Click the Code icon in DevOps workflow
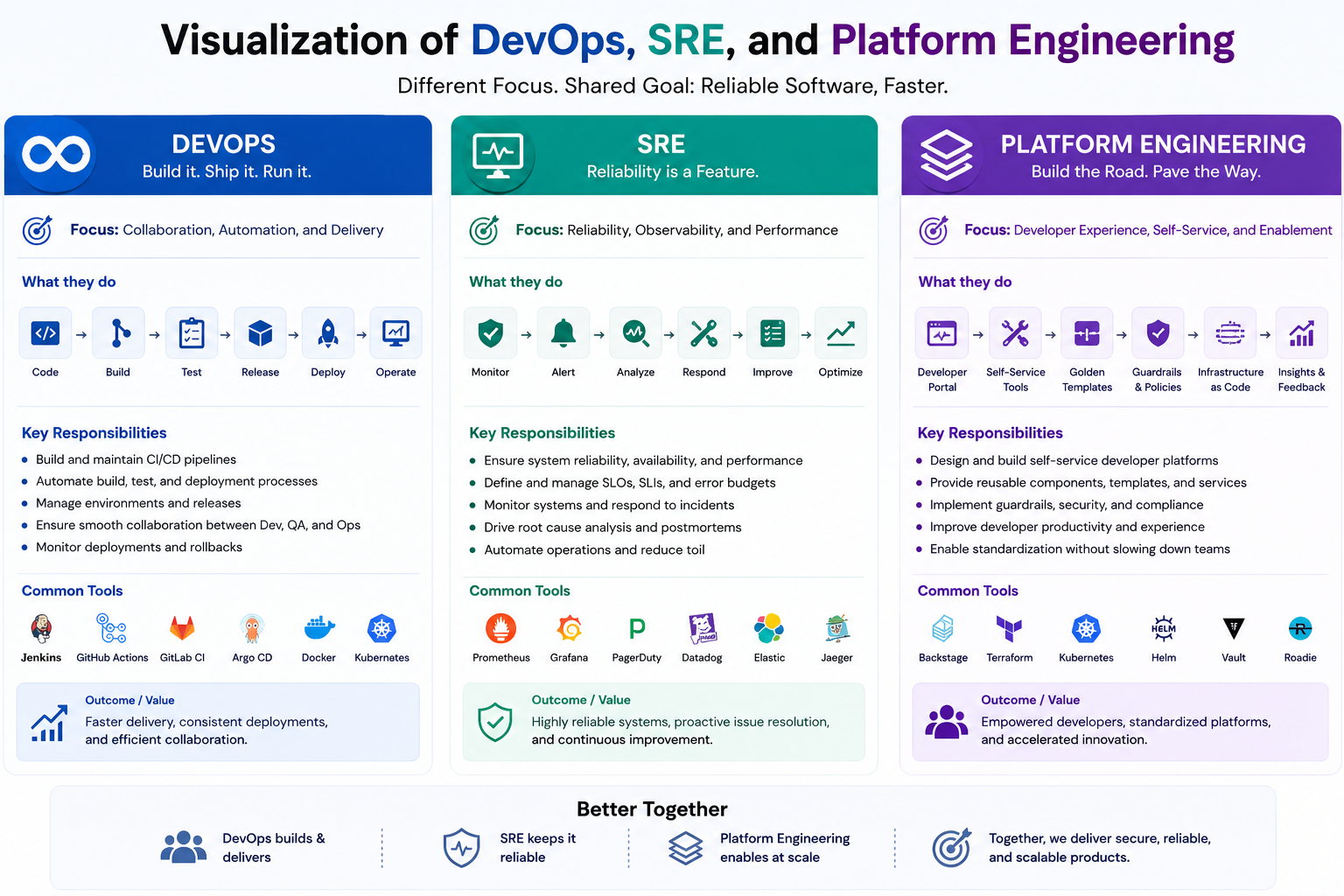The height and width of the screenshot is (896, 1344). 45,332
